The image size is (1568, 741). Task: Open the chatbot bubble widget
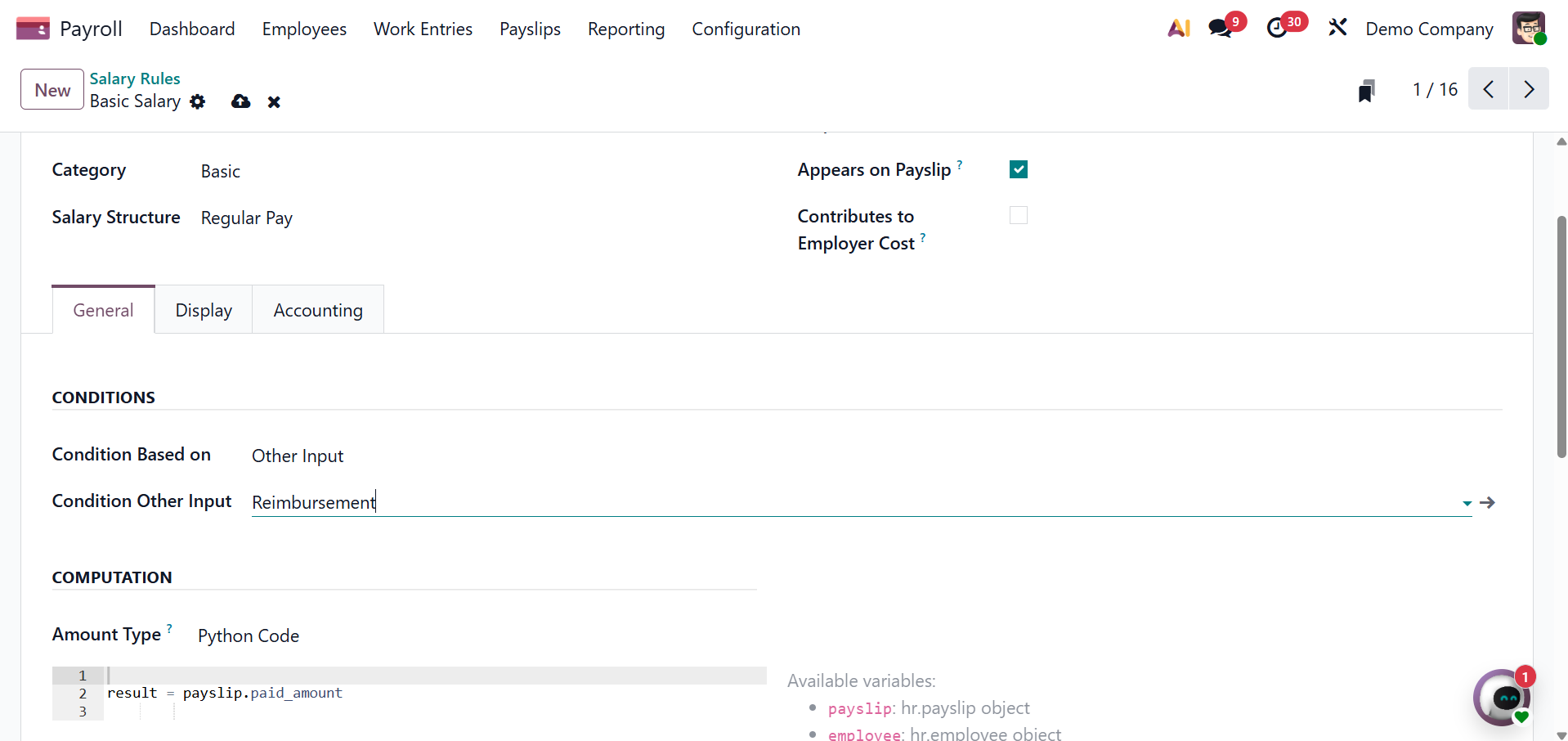coord(1503,698)
